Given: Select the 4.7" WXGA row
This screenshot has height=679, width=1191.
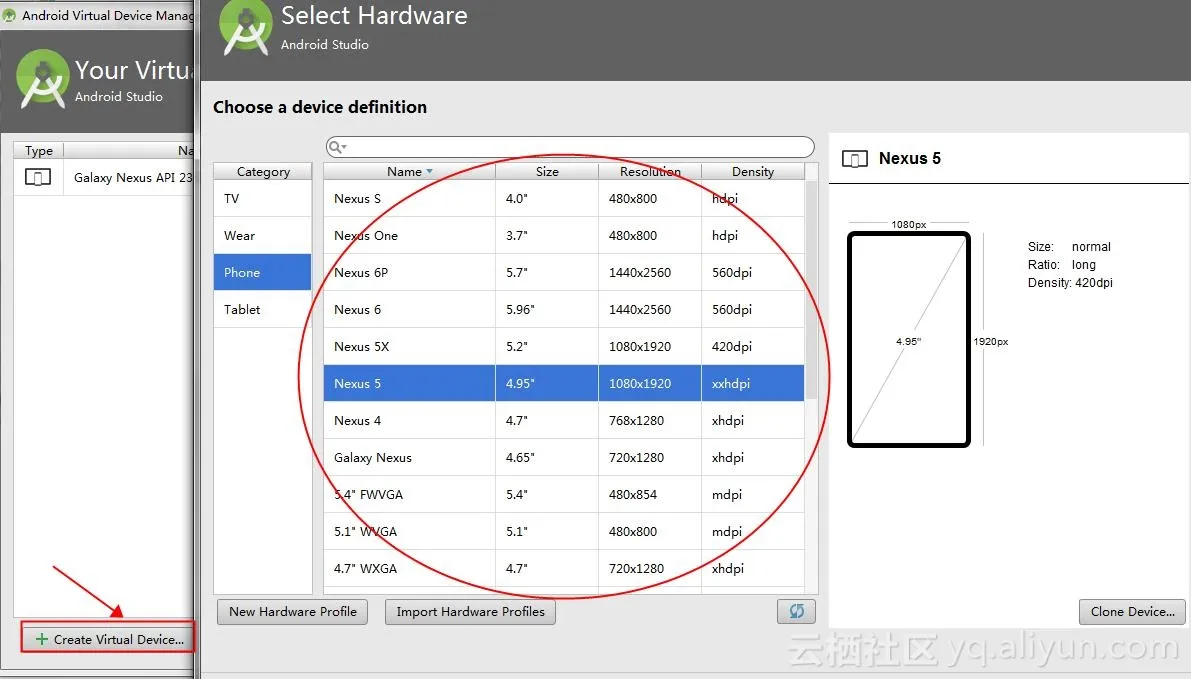Looking at the screenshot, I should tap(564, 568).
